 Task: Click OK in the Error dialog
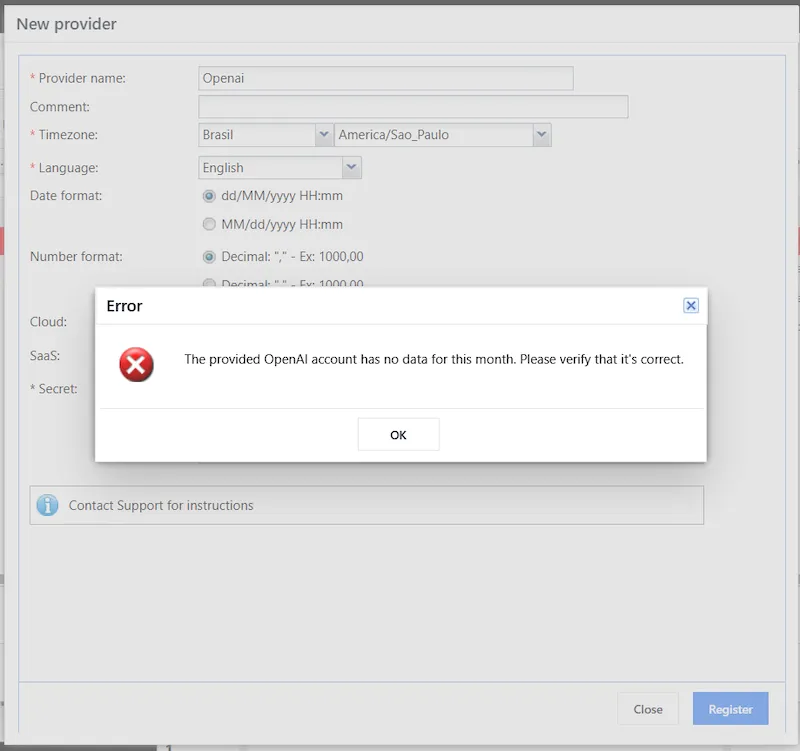point(398,435)
